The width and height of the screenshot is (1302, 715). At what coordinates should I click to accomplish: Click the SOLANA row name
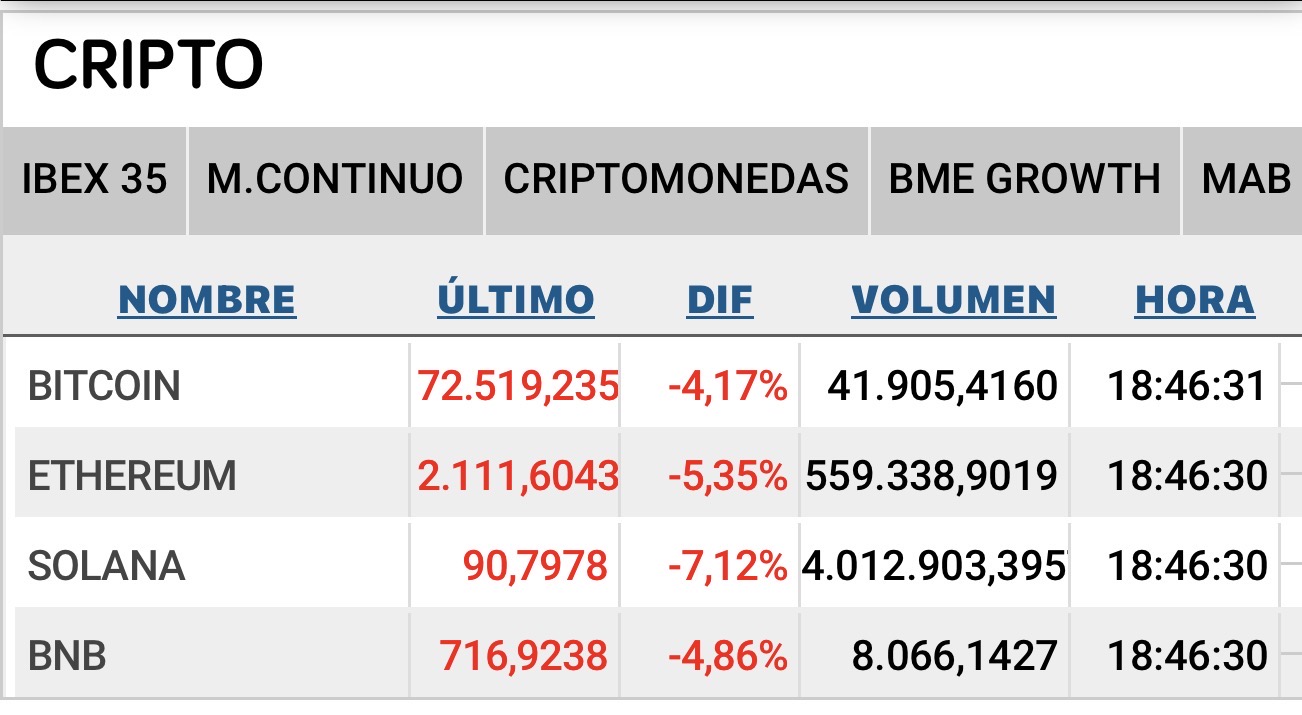[106, 566]
